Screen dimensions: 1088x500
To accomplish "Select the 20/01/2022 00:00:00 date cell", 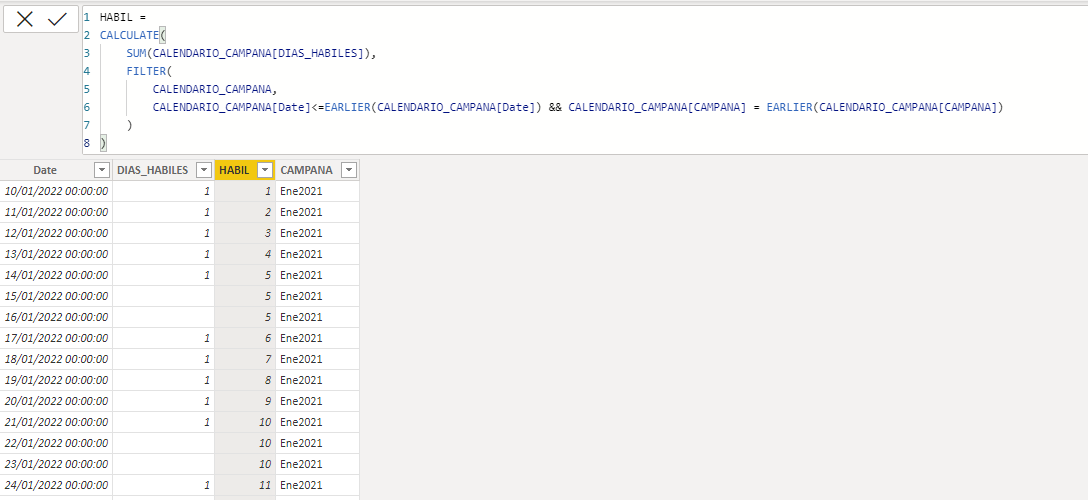I will point(56,401).
